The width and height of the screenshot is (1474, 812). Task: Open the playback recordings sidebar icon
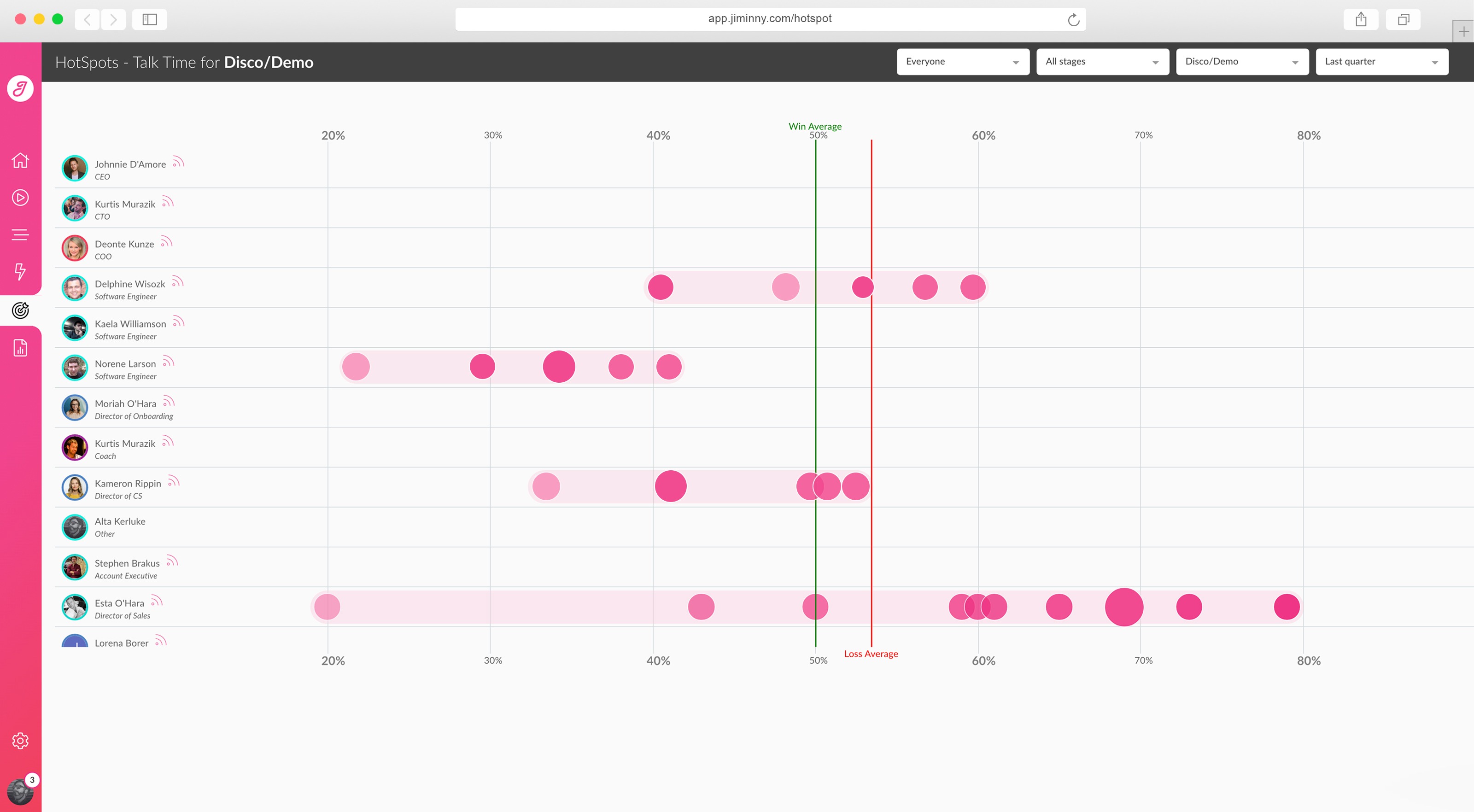pyautogui.click(x=20, y=198)
